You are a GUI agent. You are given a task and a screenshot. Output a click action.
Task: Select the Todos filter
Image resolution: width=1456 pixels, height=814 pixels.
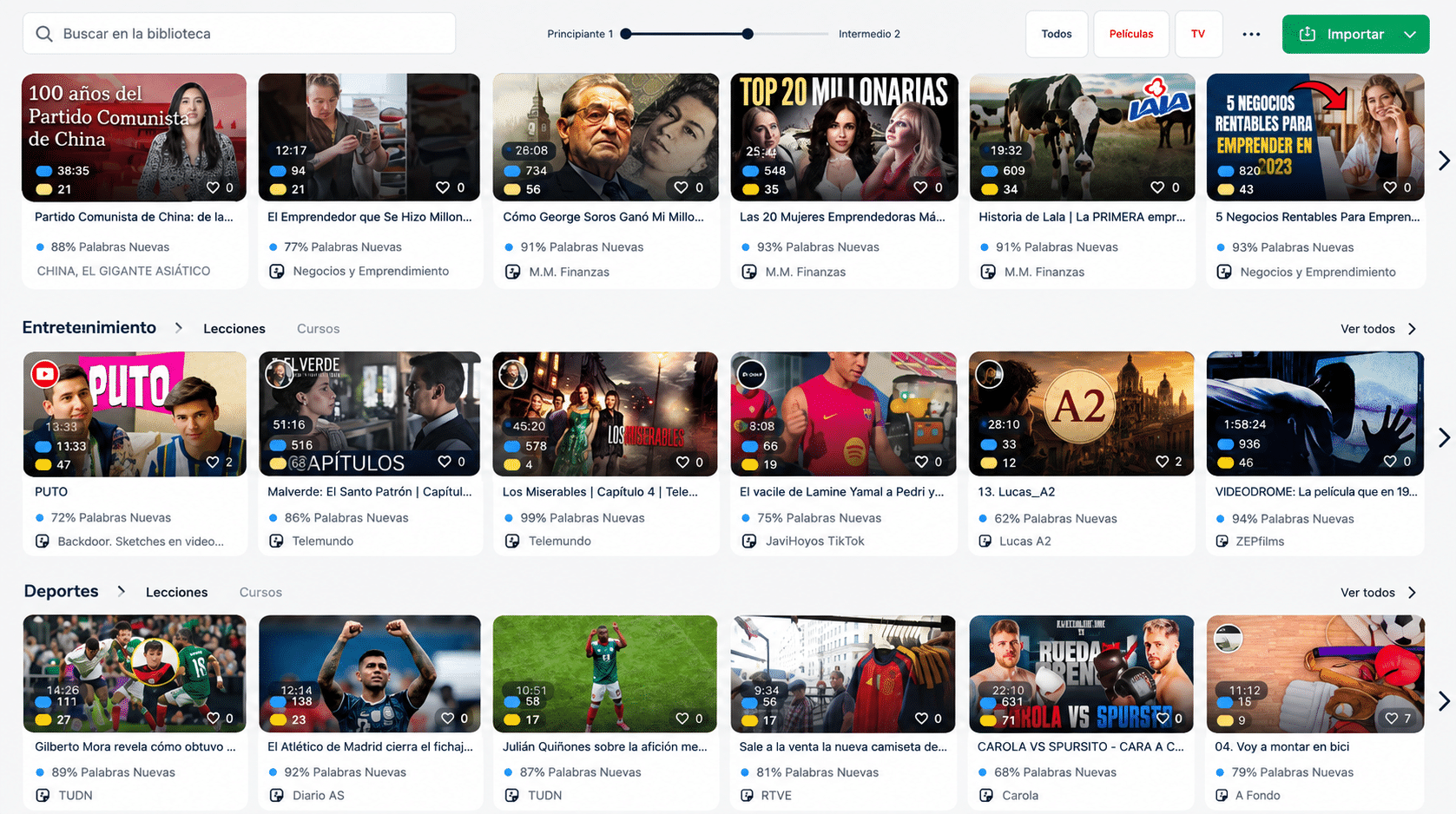(x=1057, y=34)
